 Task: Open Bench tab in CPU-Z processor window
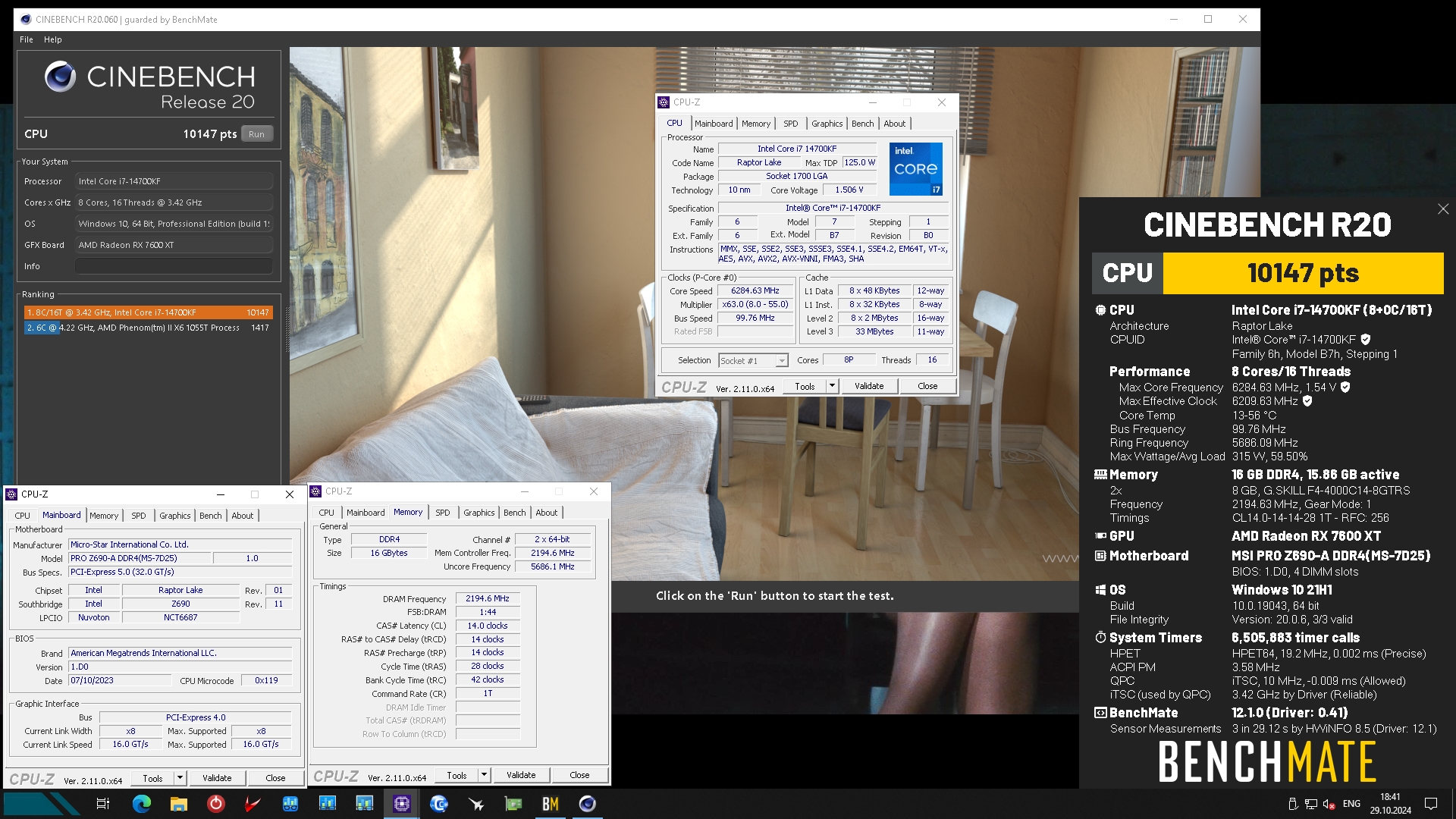pos(862,124)
